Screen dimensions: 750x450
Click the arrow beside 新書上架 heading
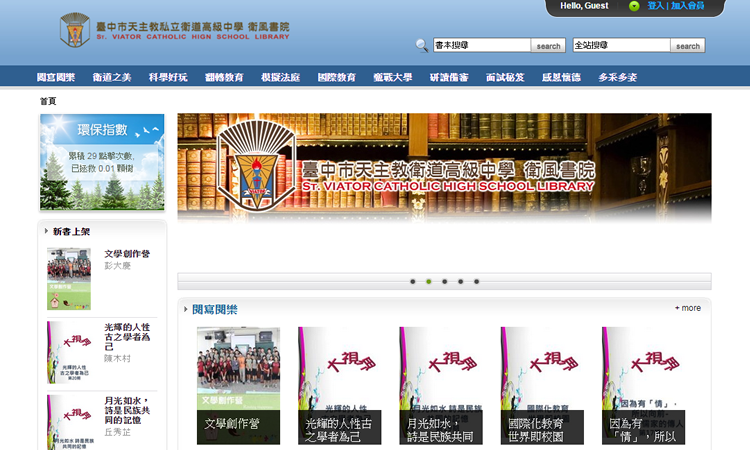[x=46, y=231]
